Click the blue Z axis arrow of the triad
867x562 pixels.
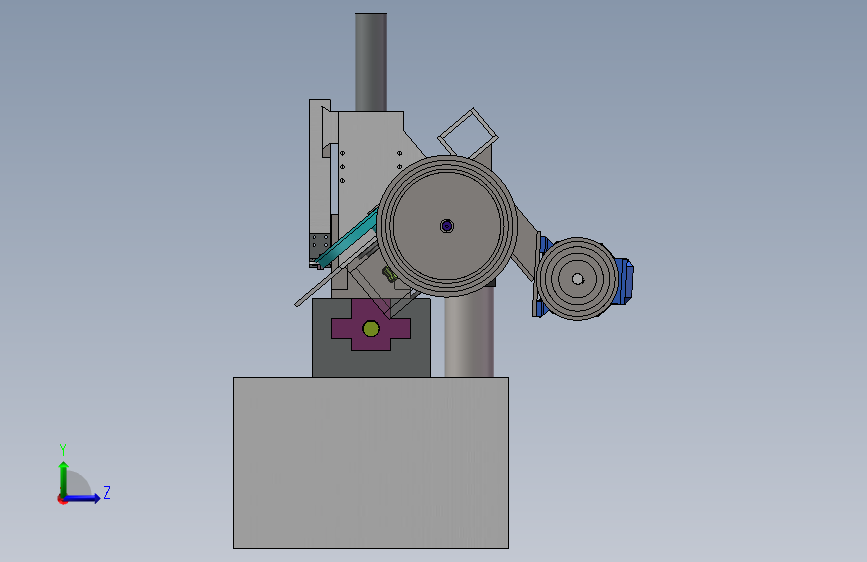pyautogui.click(x=83, y=498)
